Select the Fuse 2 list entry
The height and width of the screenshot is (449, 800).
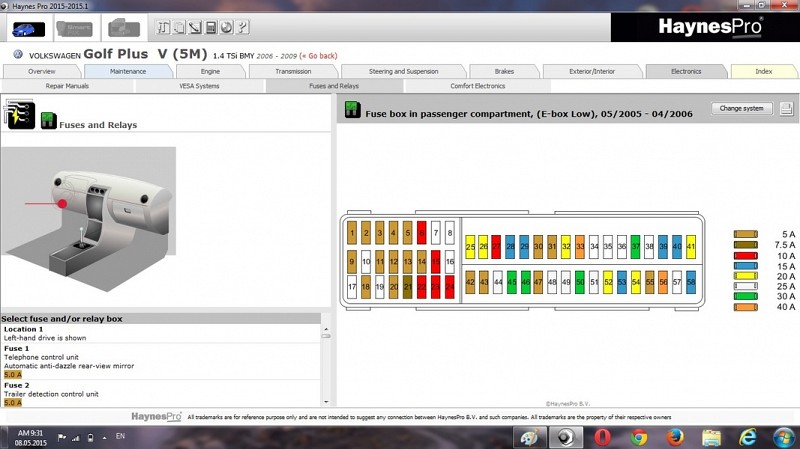point(161,393)
